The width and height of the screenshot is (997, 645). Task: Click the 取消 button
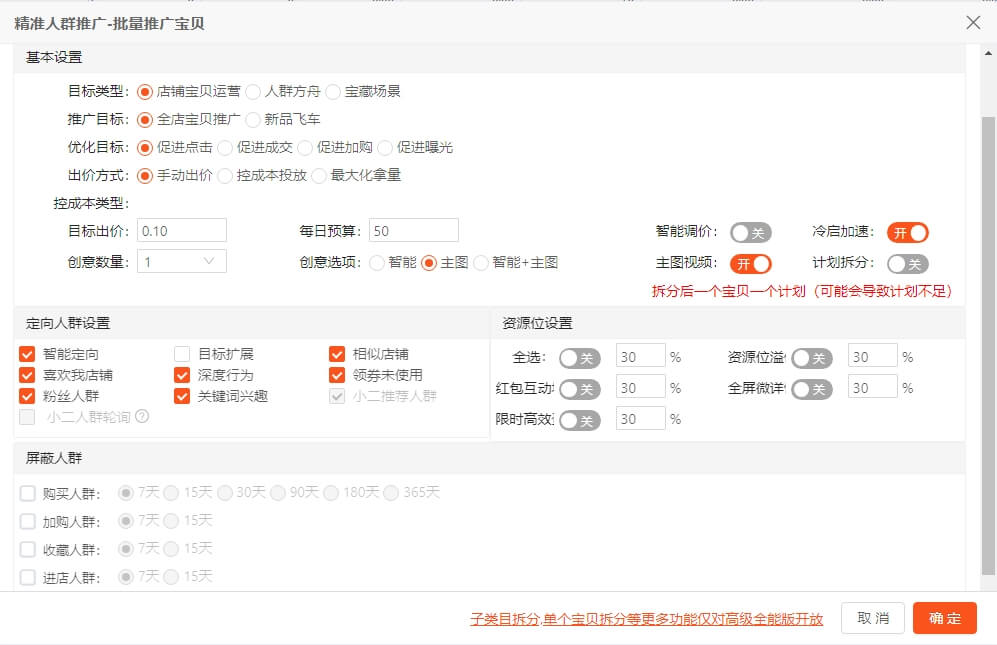[872, 618]
